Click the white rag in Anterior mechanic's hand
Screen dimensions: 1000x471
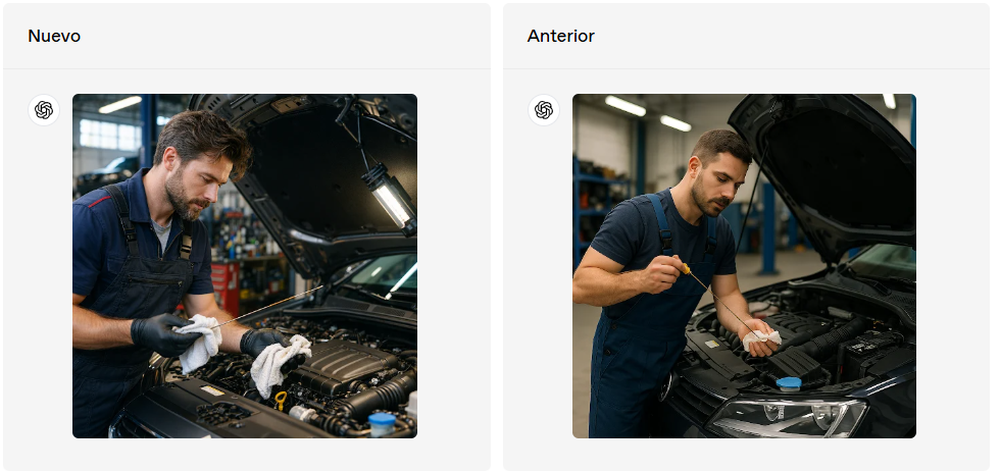coord(761,339)
